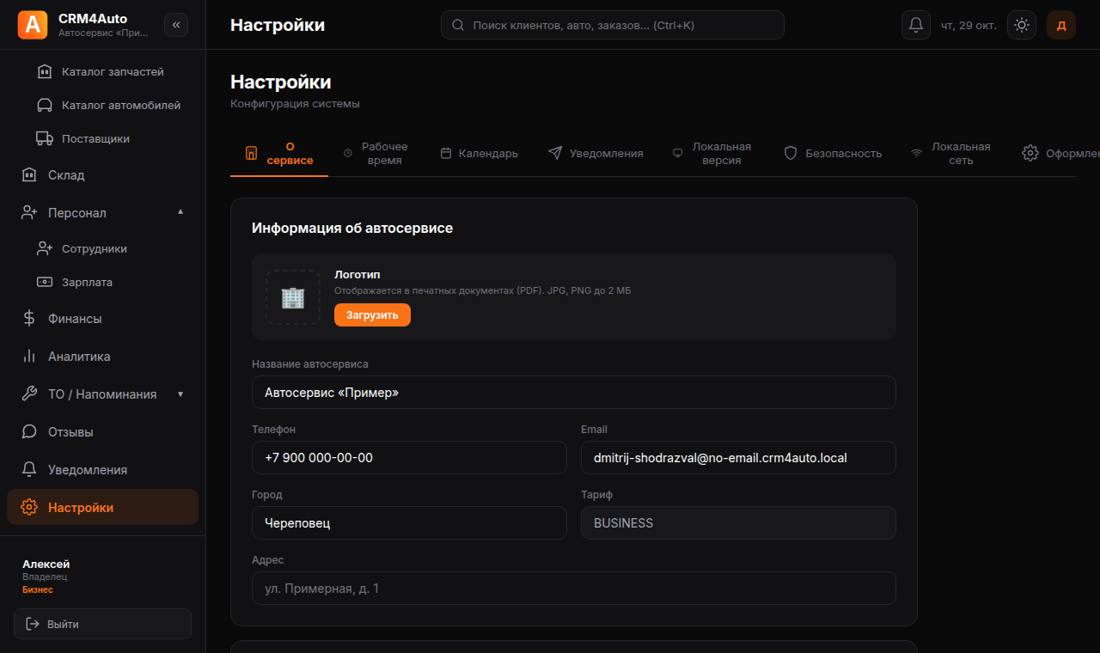Click the "Информация об автосервисе" heading
The image size is (1100, 653).
(x=352, y=228)
